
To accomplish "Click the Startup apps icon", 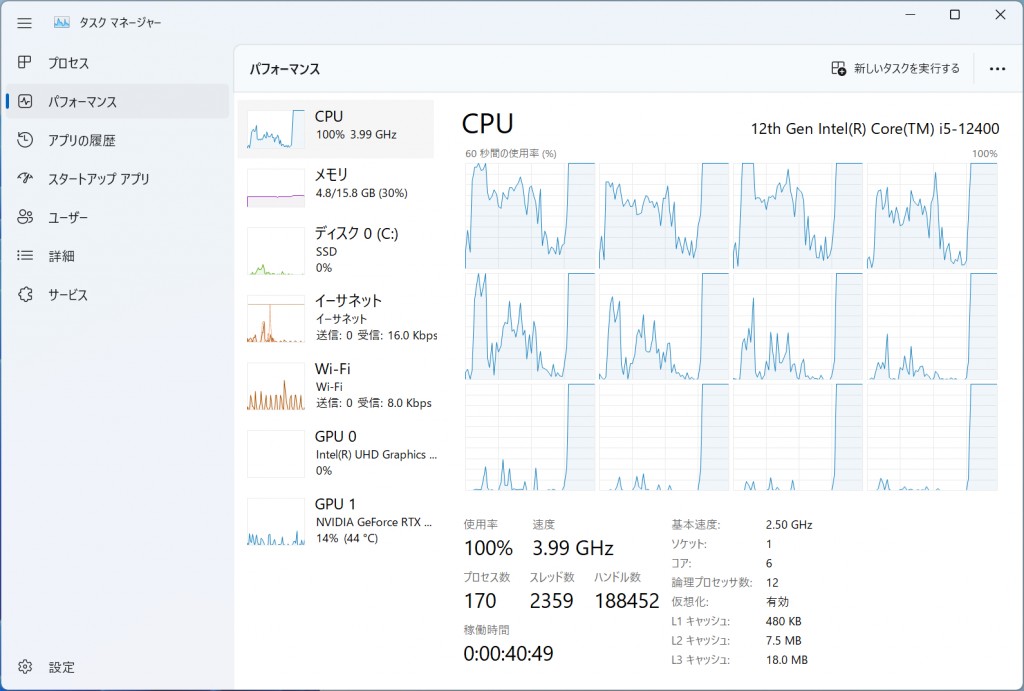I will click(26, 178).
